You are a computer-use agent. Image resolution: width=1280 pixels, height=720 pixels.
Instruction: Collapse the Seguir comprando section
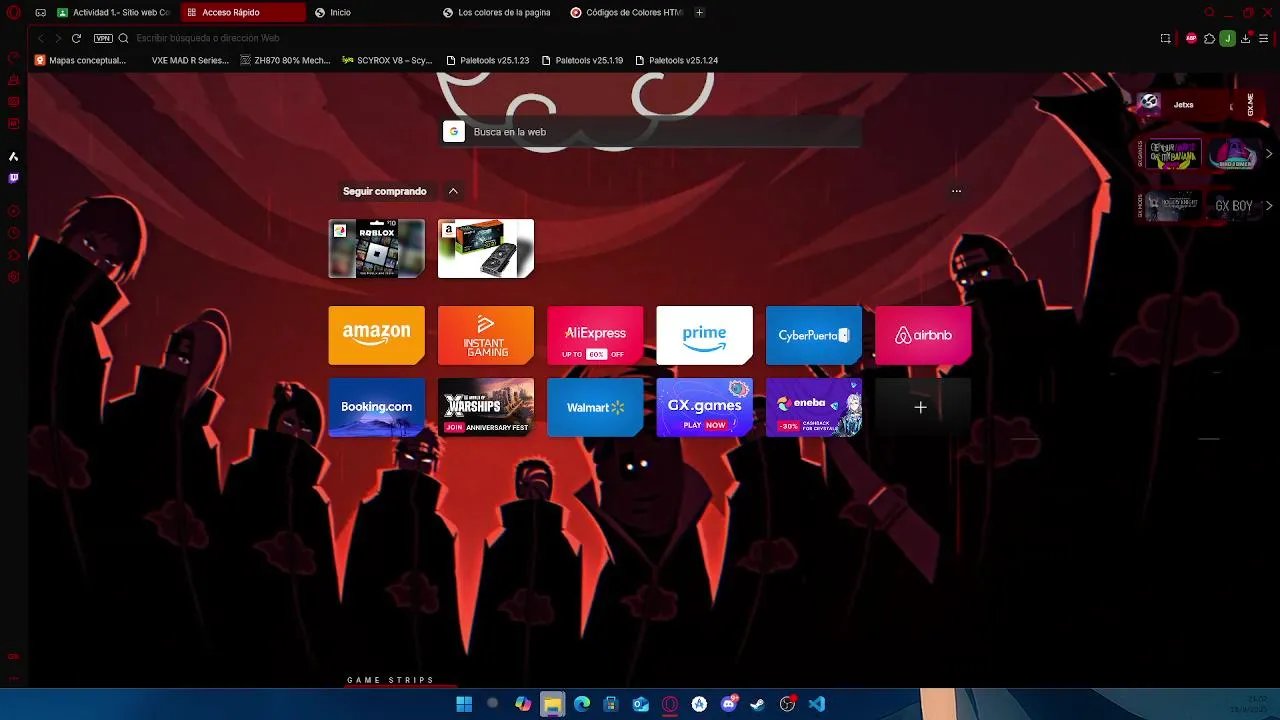[x=453, y=191]
